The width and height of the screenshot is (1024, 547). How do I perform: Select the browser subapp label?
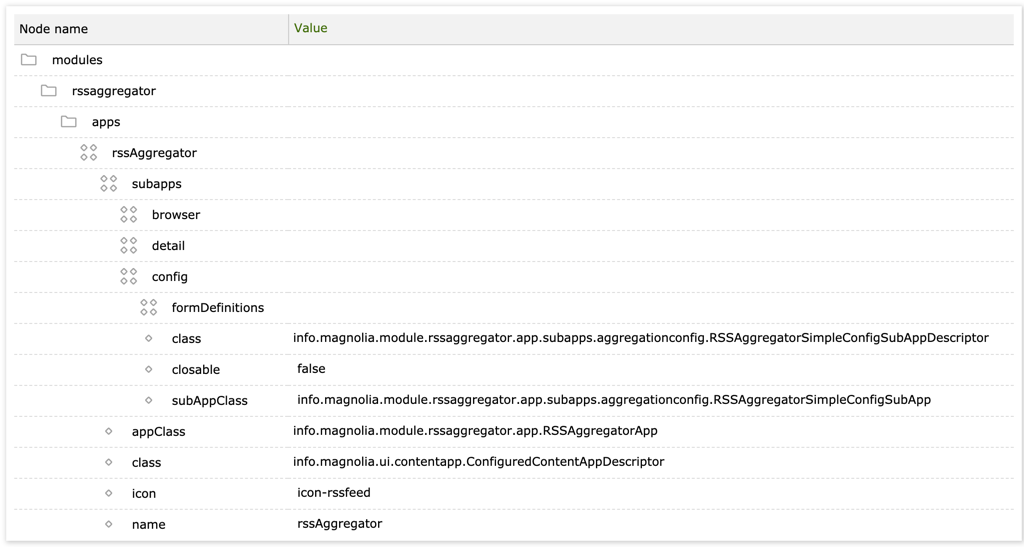pos(176,215)
